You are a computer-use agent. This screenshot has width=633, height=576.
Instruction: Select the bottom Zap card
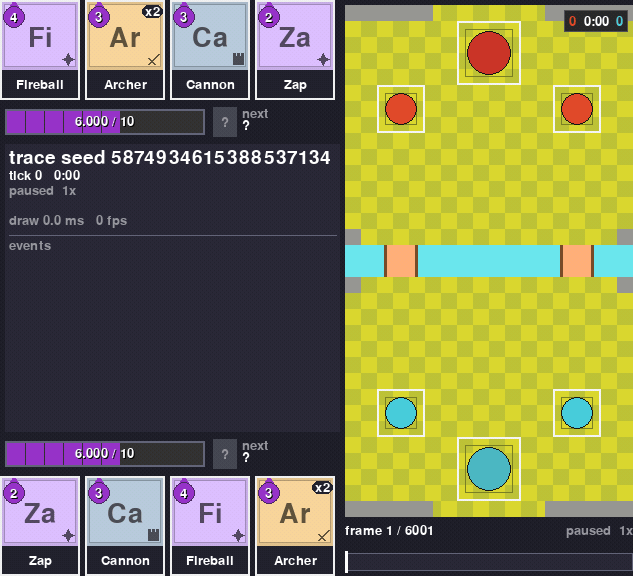[x=40, y=526]
